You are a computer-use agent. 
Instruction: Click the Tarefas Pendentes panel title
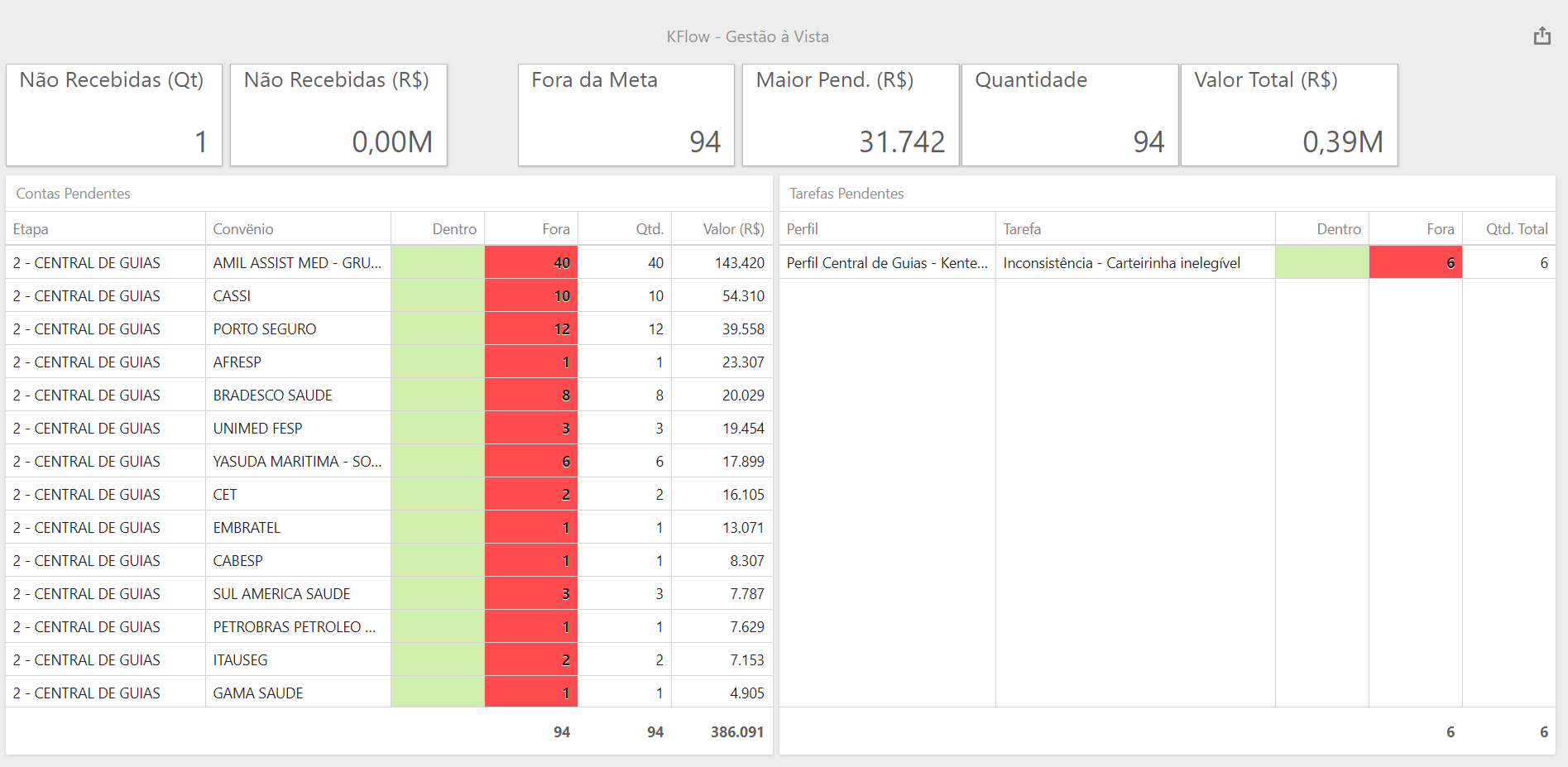[x=846, y=194]
